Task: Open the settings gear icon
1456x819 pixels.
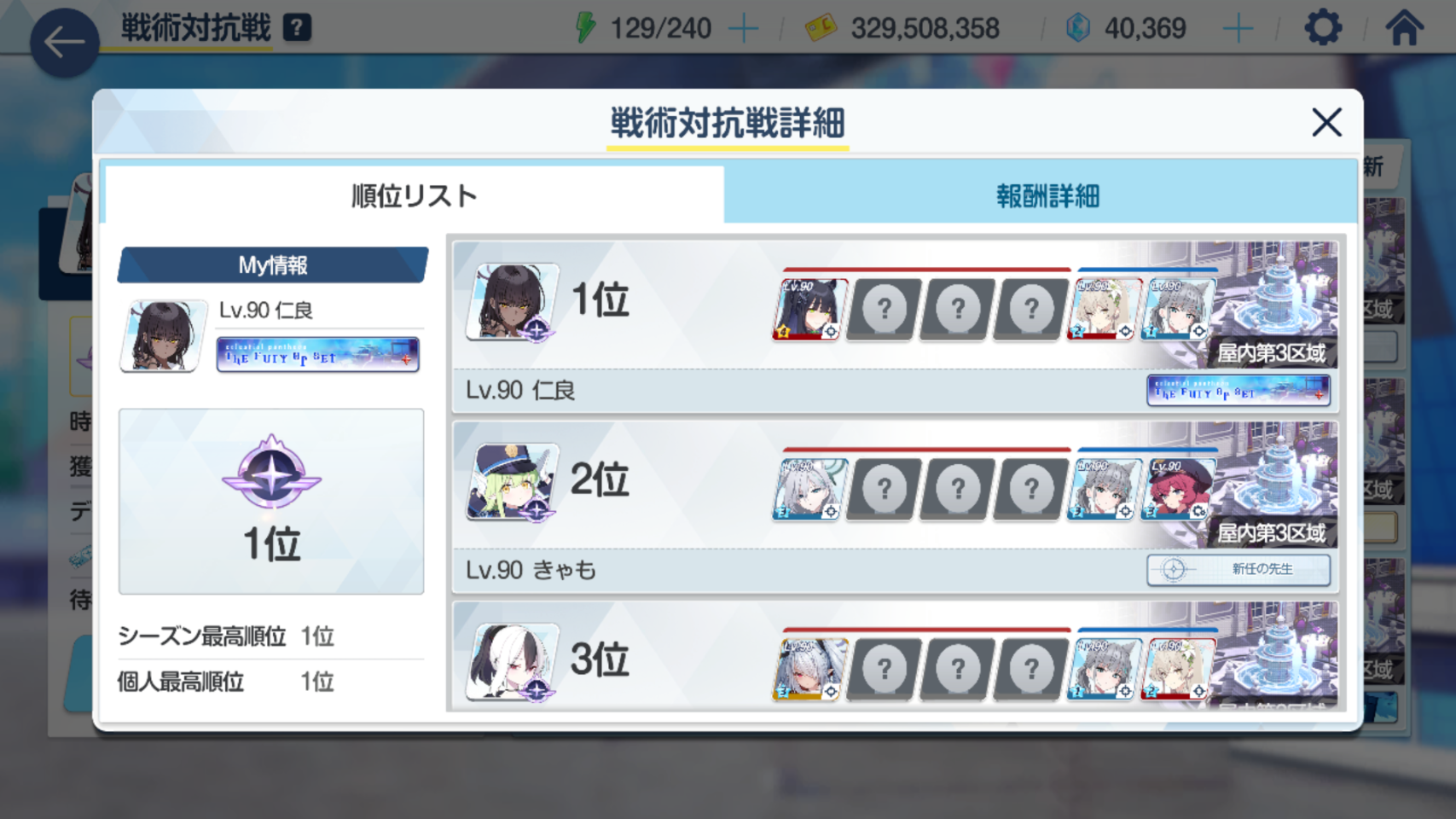Action: point(1323,28)
